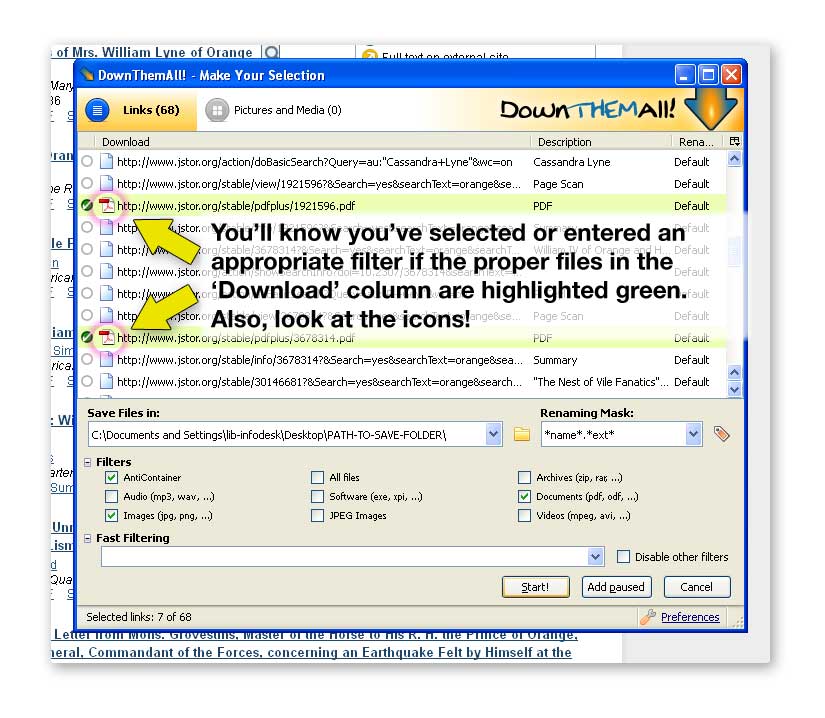Select the radio for the stable/info/3678314 Summary link
Screen dimensions: 825x718
pyautogui.click(x=87, y=360)
